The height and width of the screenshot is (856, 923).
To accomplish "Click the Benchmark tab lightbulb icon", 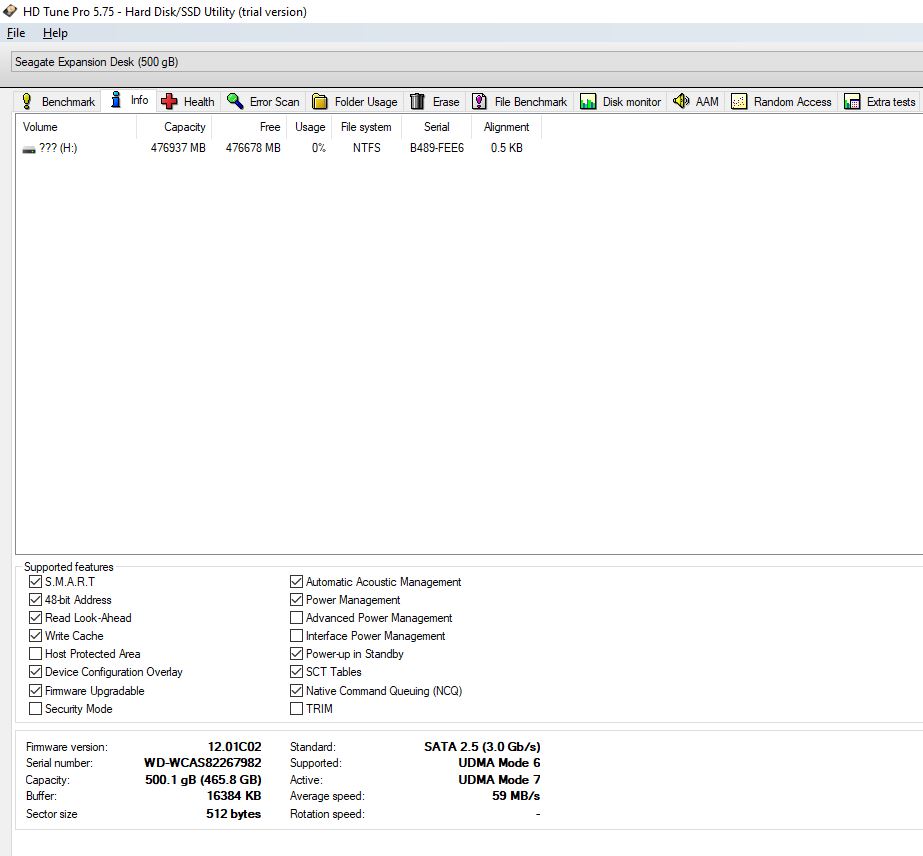I will [26, 101].
